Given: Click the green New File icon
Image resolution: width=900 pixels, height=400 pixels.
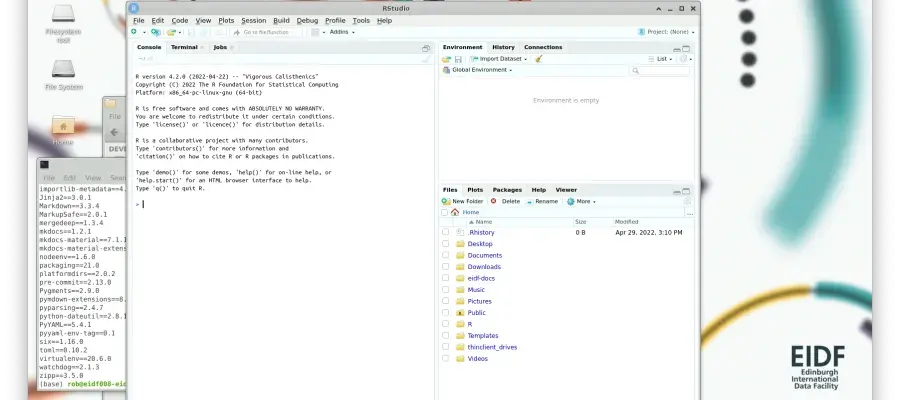Looking at the screenshot, I should pyautogui.click(x=134, y=32).
